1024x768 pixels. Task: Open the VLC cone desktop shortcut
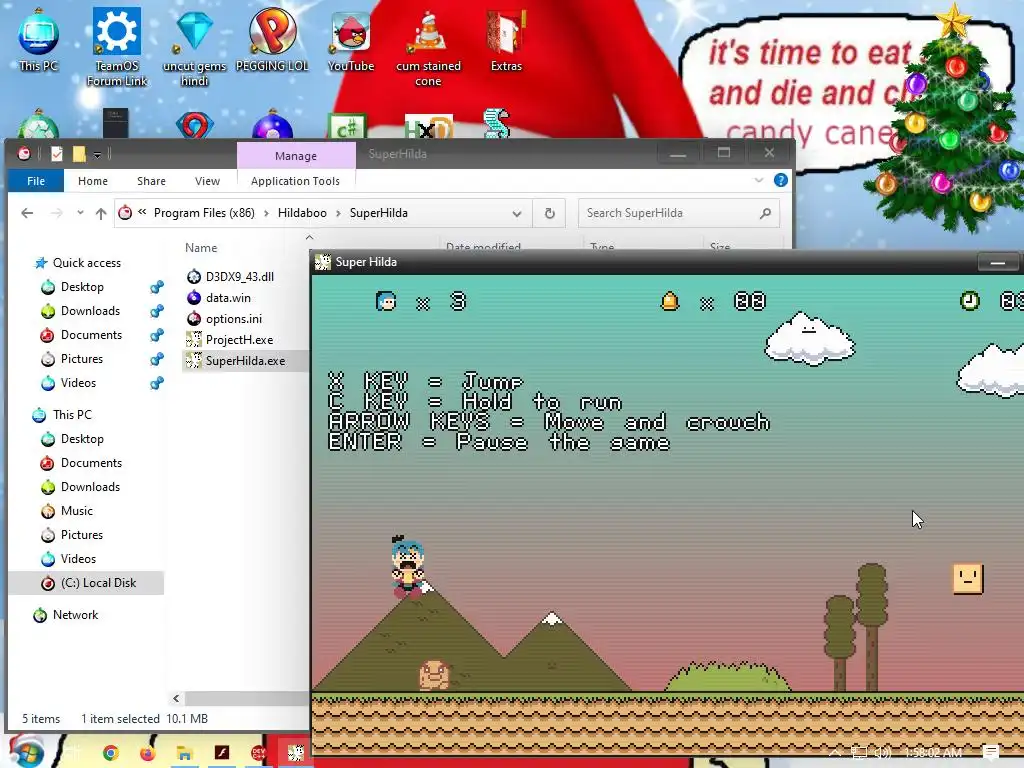pos(428,47)
